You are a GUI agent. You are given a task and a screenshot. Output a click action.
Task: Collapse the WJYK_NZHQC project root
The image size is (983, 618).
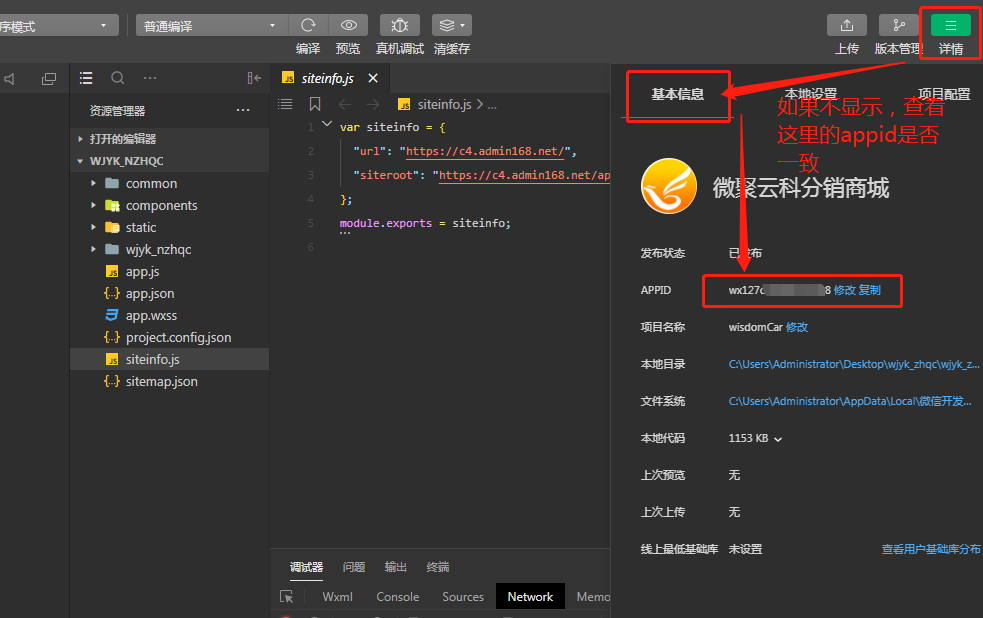pyautogui.click(x=169, y=160)
